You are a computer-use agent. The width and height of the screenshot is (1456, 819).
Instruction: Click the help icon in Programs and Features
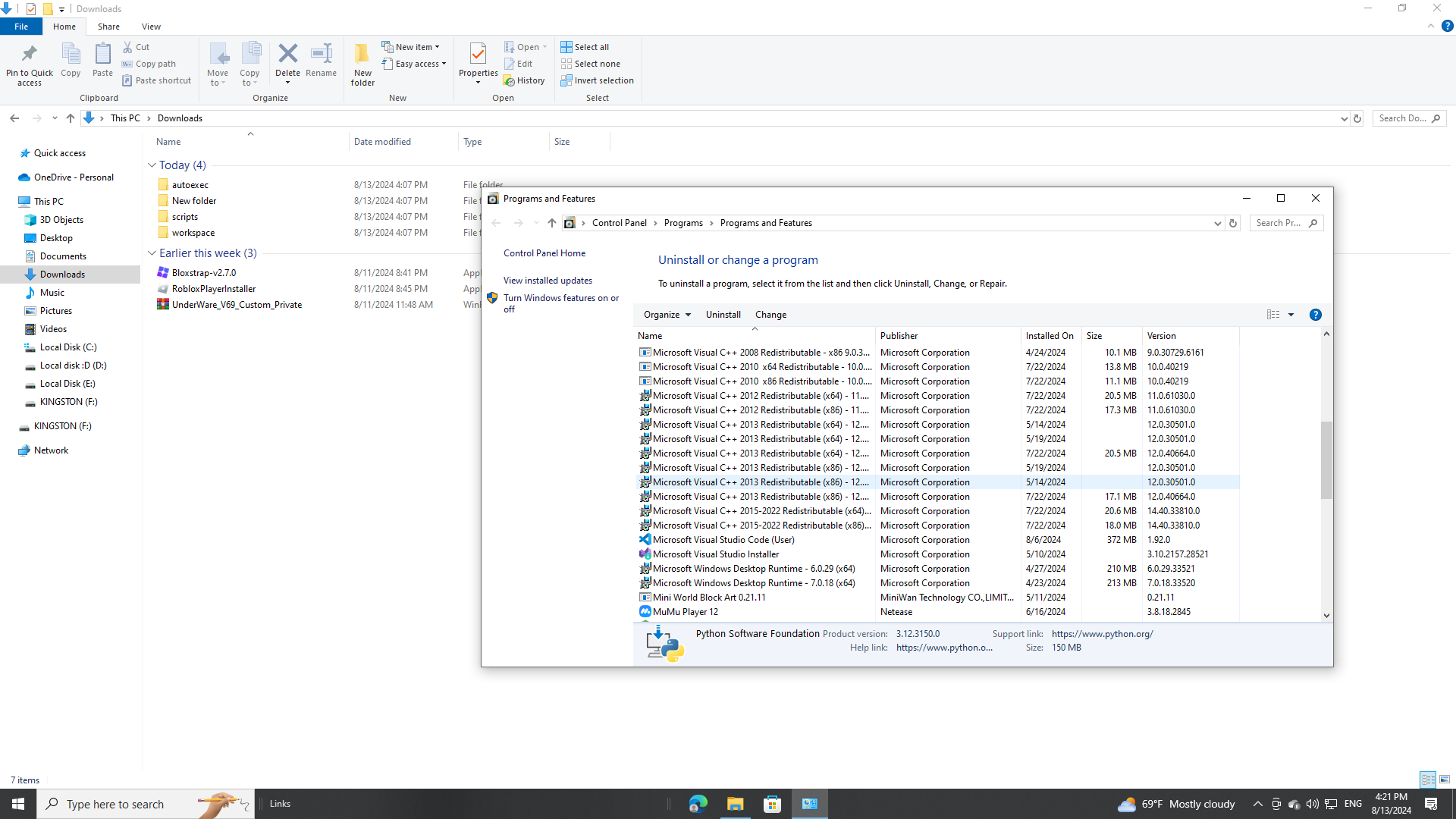1315,315
